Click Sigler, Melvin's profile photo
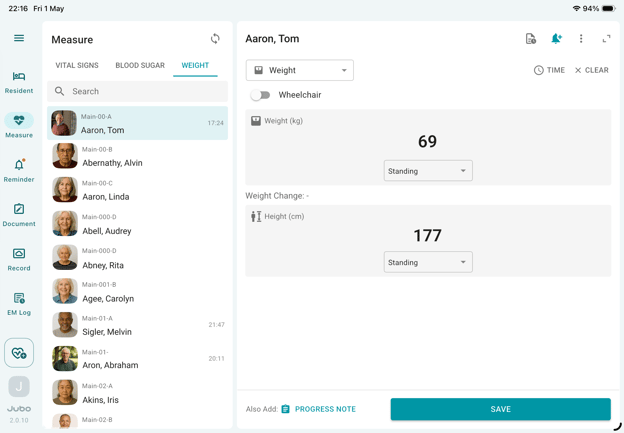This screenshot has width=624, height=433. point(65,325)
